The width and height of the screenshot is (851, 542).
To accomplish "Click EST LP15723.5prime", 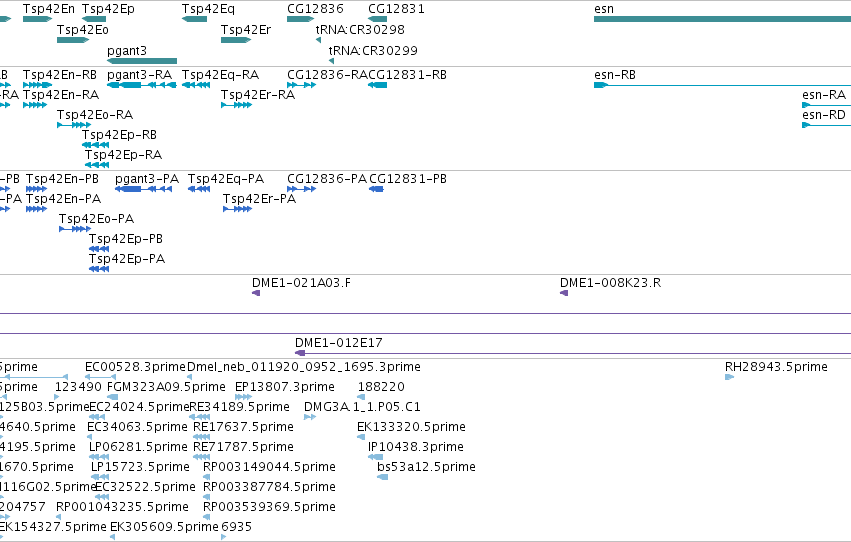I will [100, 477].
